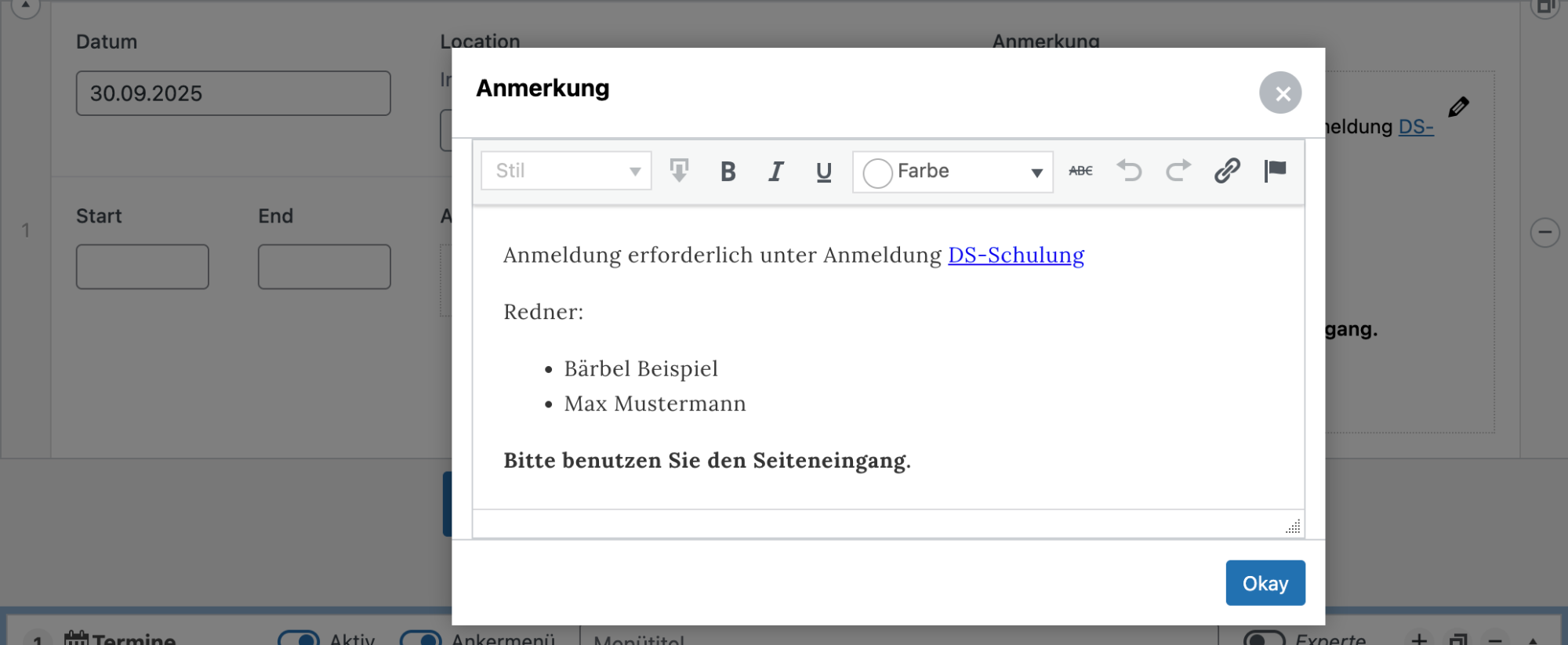
Task: Open the Stil style dropdown
Action: [x=566, y=171]
